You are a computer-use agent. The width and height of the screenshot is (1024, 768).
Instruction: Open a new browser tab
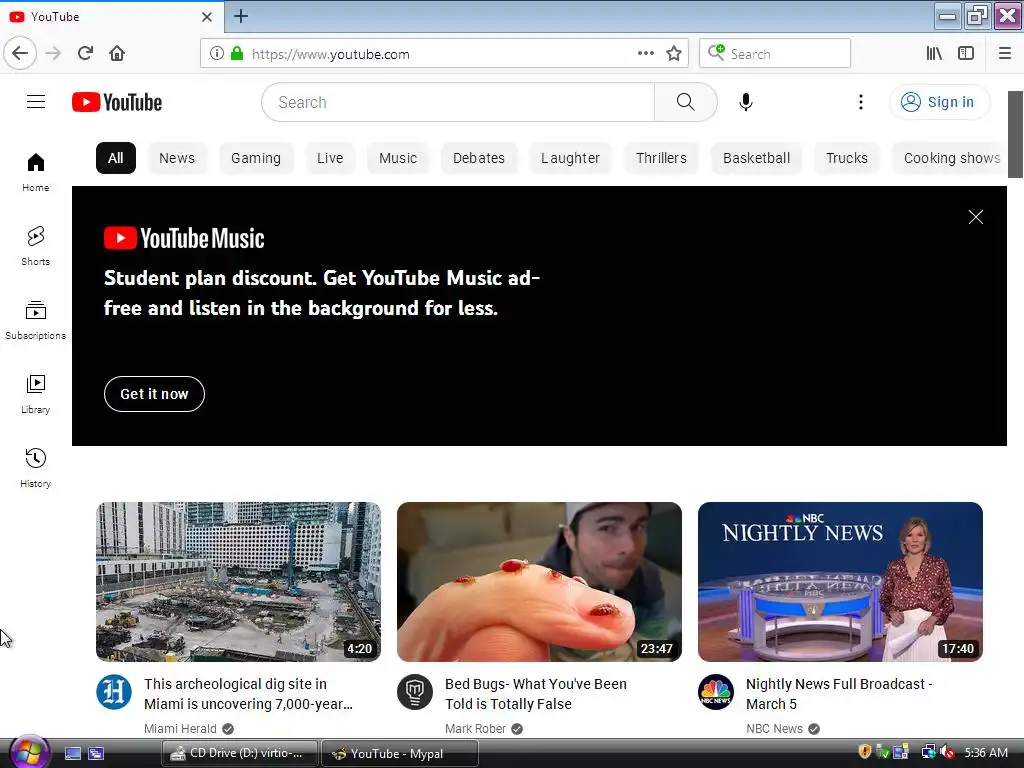coord(240,16)
